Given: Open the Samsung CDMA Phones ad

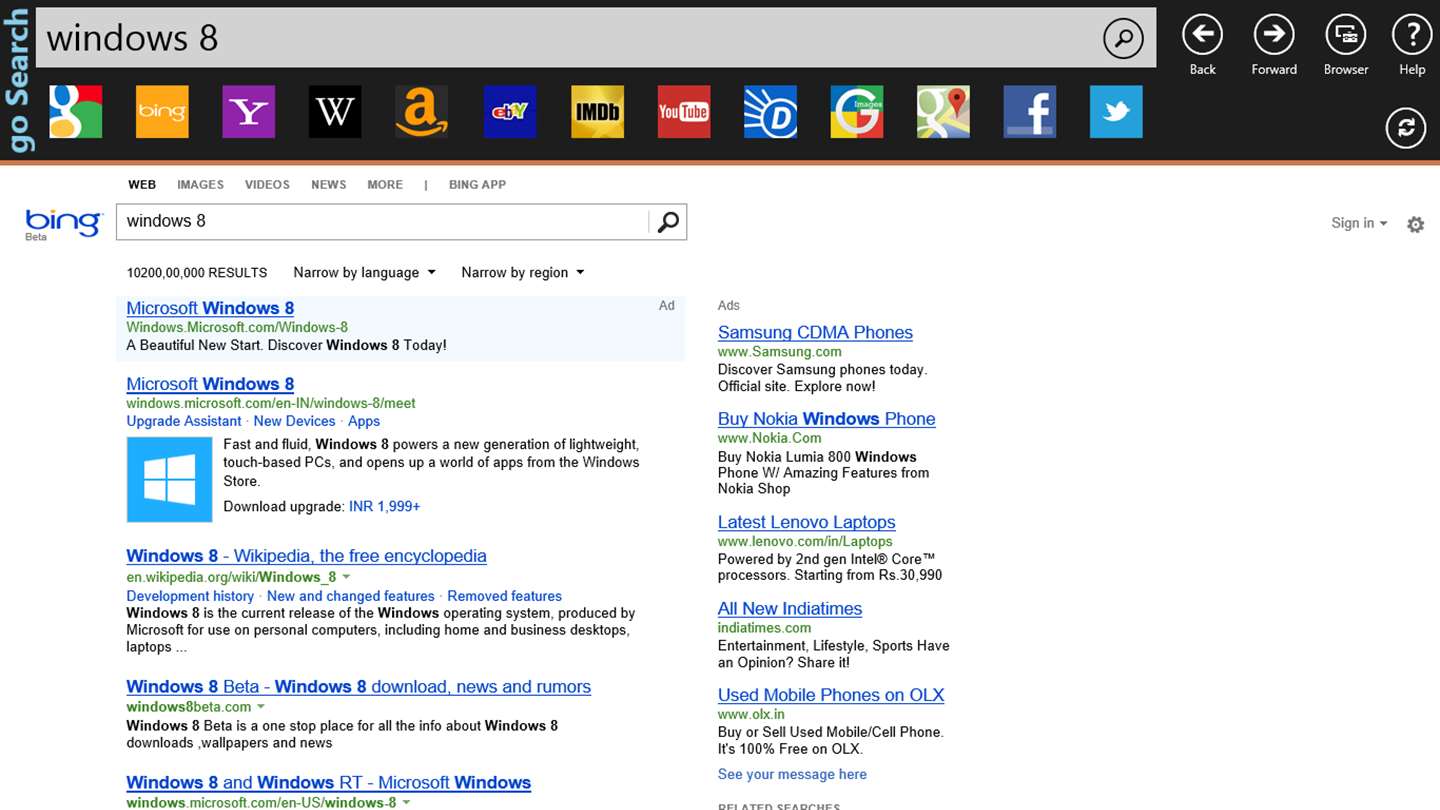Looking at the screenshot, I should [815, 333].
